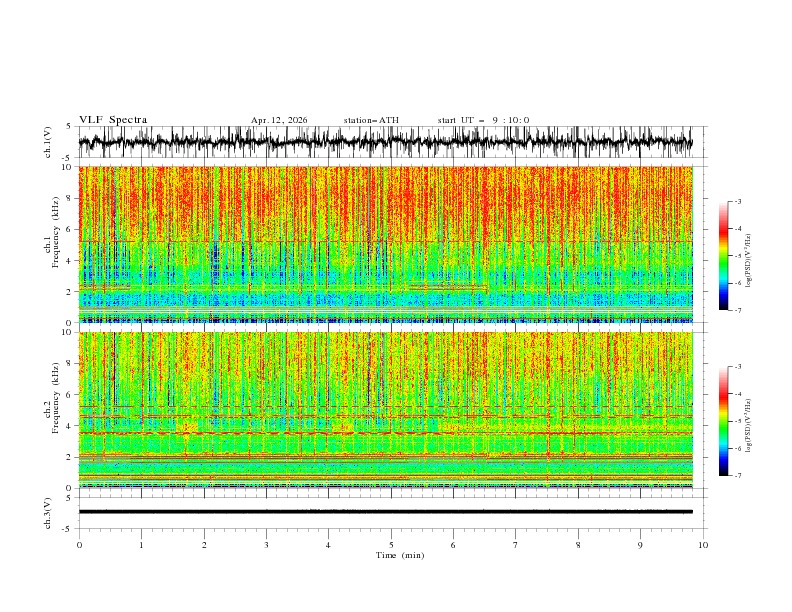This screenshot has height=612, width=792.
Task: Click the lower colorbar tick label "-3"
Action: pos(738,367)
